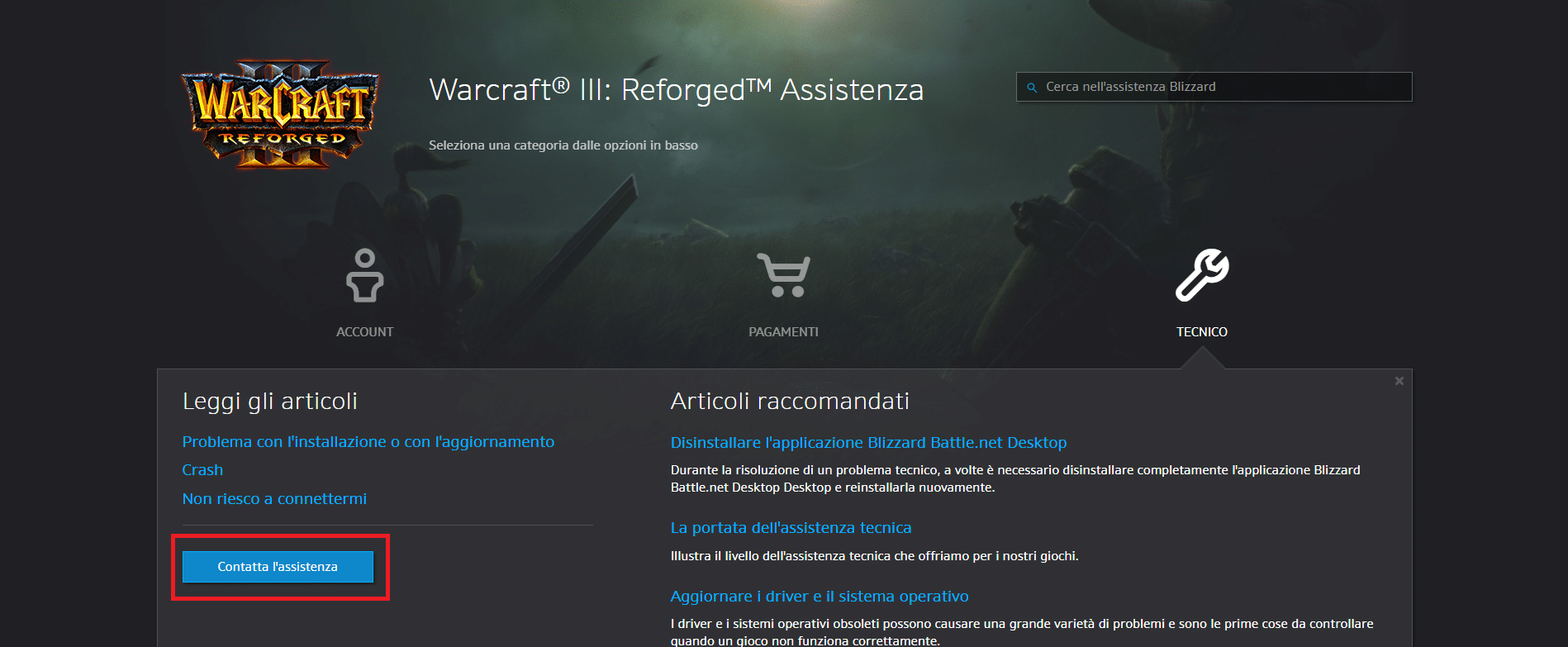Open Disinstallare l'applicazione Blizzard Battle.net Desktop article
The height and width of the screenshot is (647, 1568).
(x=868, y=443)
